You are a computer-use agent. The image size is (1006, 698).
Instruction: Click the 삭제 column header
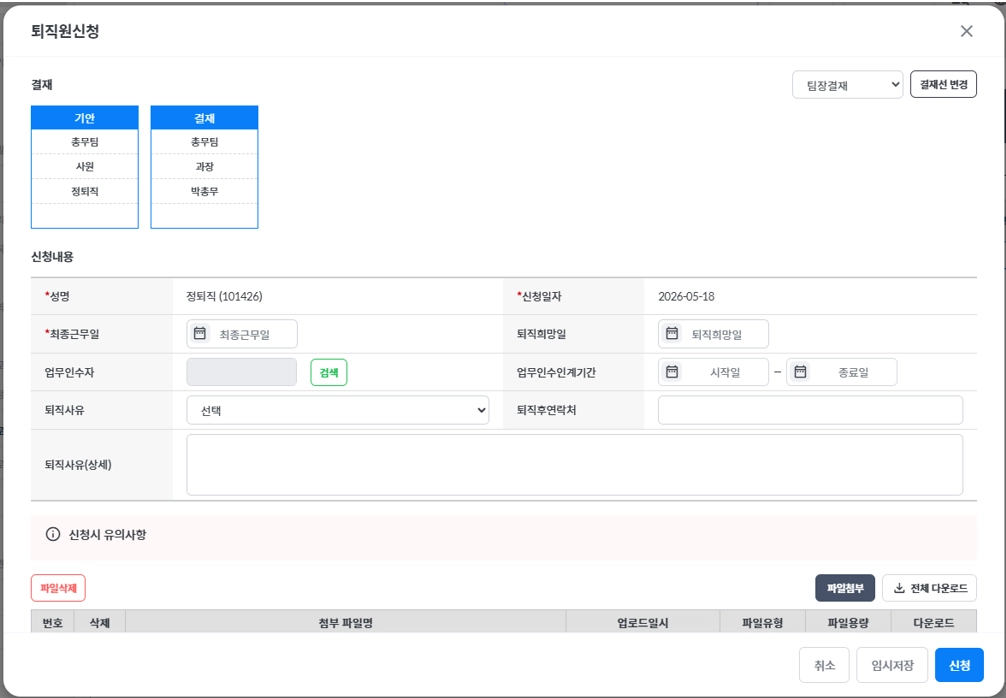pos(99,622)
